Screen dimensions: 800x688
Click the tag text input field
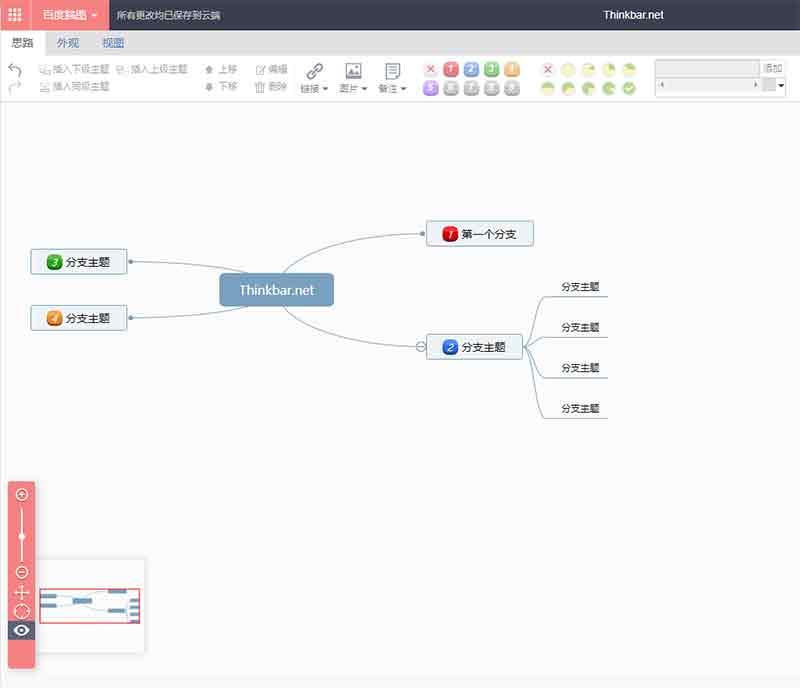[x=707, y=68]
